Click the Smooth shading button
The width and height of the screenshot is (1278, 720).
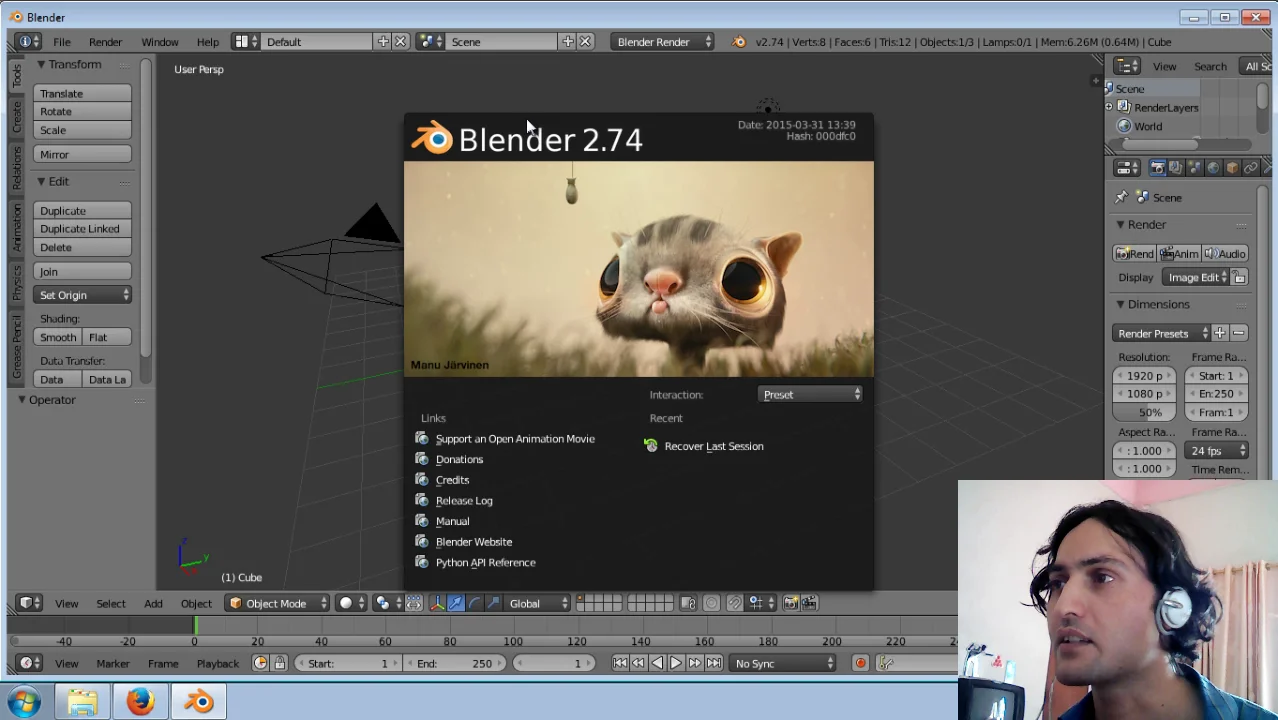tap(58, 337)
